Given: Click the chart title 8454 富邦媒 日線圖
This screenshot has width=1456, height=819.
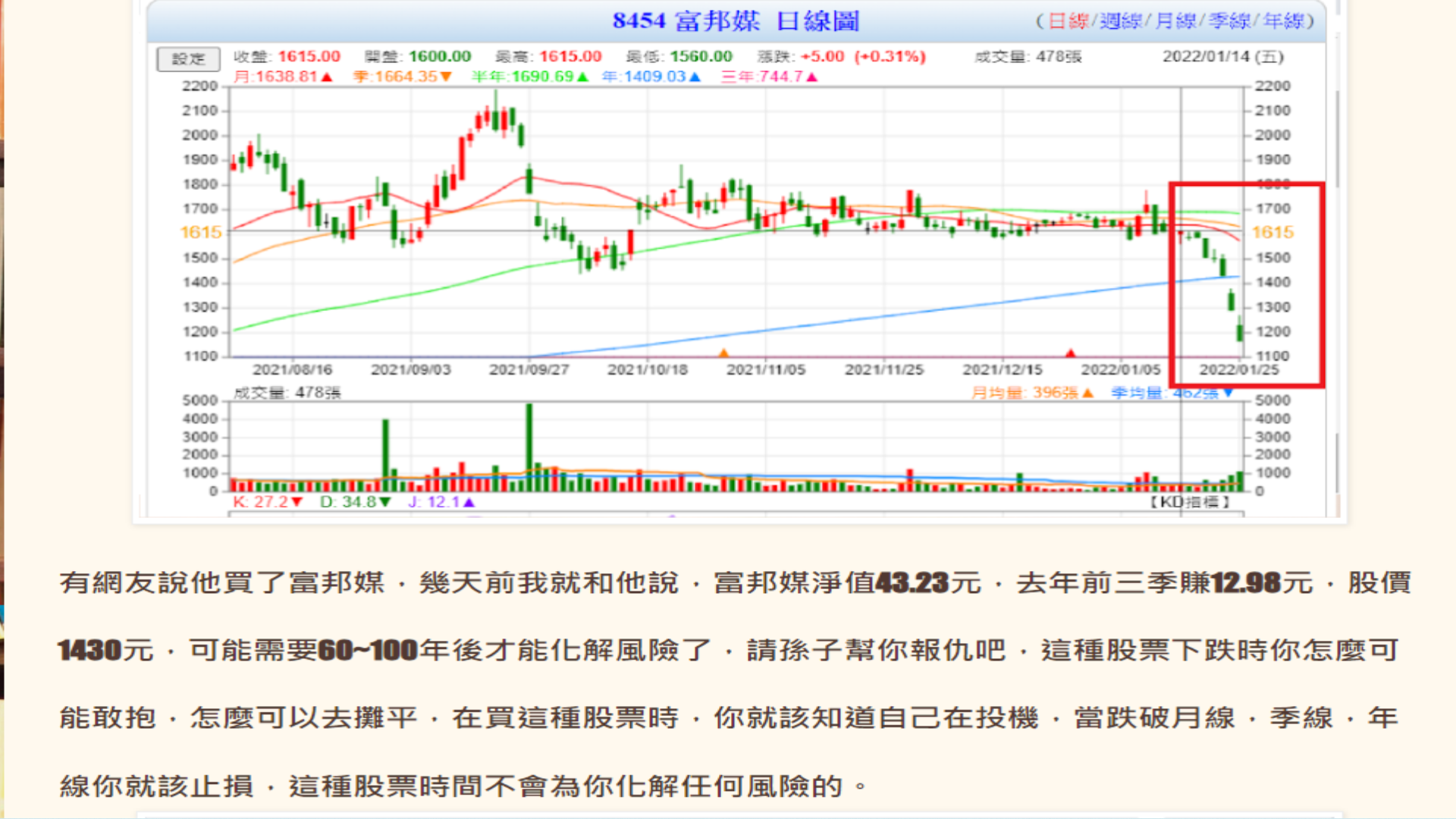Looking at the screenshot, I should click(x=736, y=21).
